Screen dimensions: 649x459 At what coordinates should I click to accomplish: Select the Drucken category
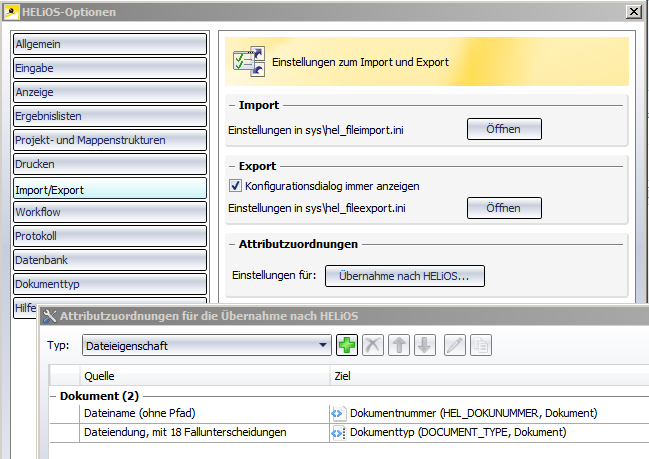coord(110,164)
